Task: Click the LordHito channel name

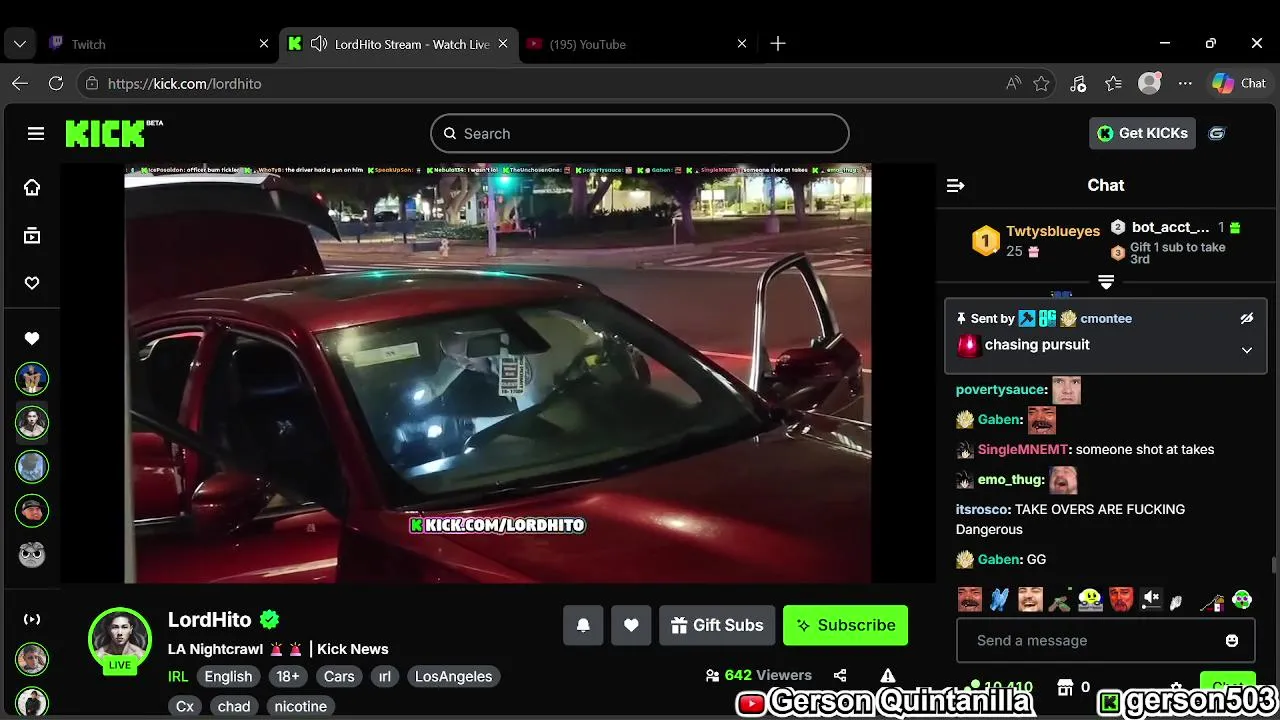Action: coord(209,619)
